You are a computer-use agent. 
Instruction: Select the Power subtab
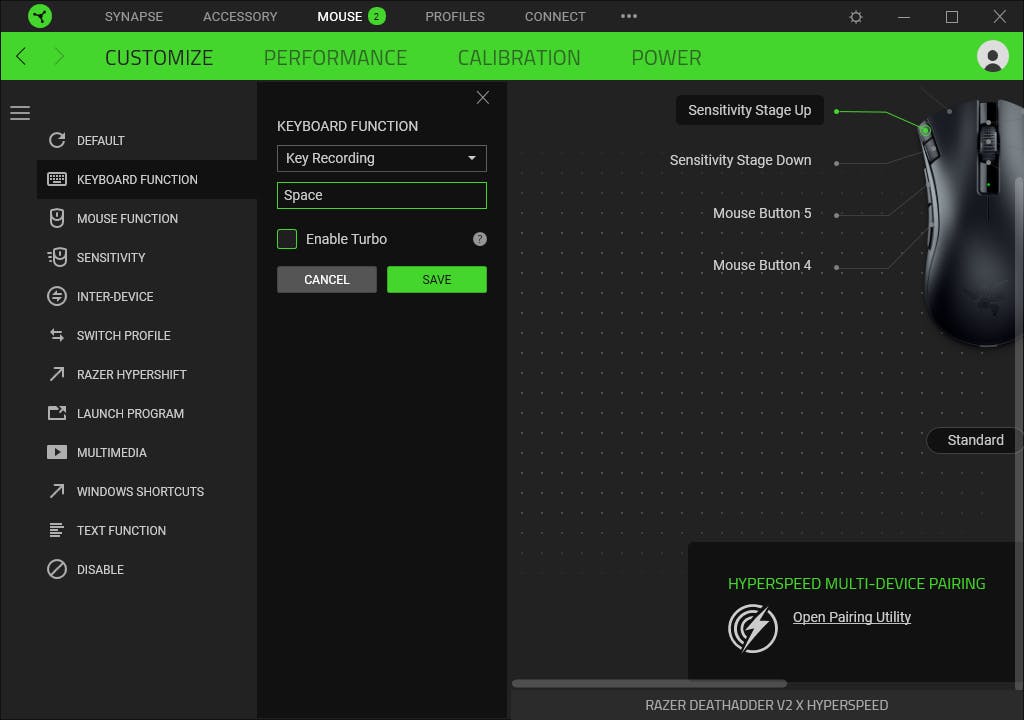pyautogui.click(x=666, y=57)
